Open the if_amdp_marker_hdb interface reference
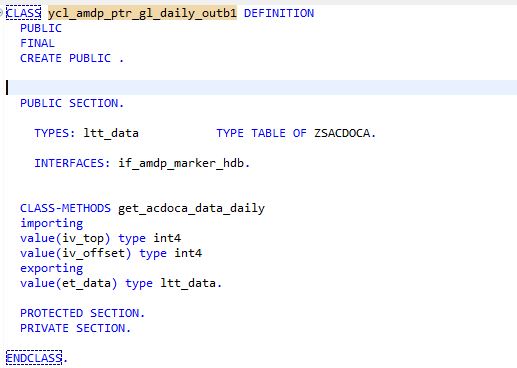Screen dimensions: 517x368 [x=181, y=163]
